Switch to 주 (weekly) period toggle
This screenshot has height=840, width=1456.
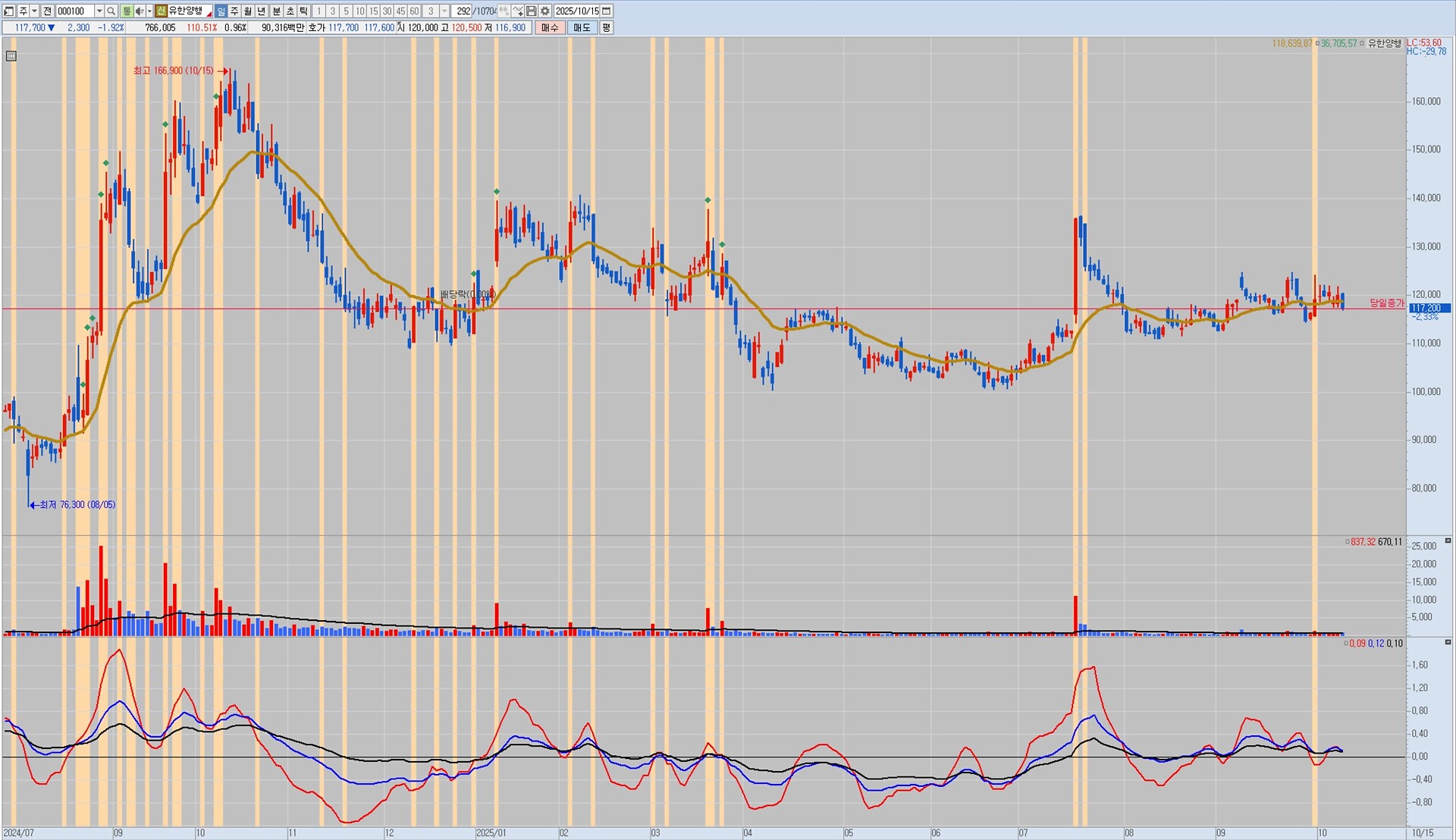tap(234, 11)
